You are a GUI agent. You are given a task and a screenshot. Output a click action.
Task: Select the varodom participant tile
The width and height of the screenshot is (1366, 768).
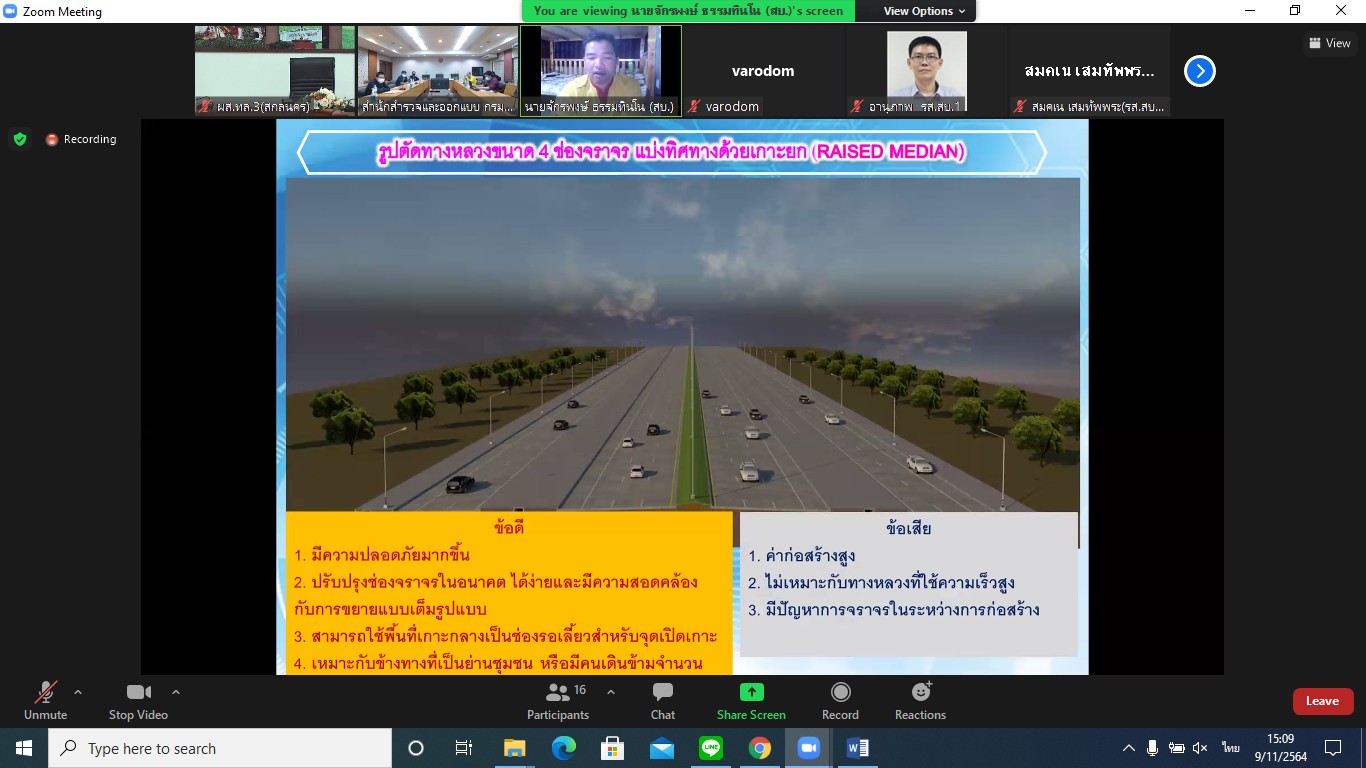click(763, 71)
